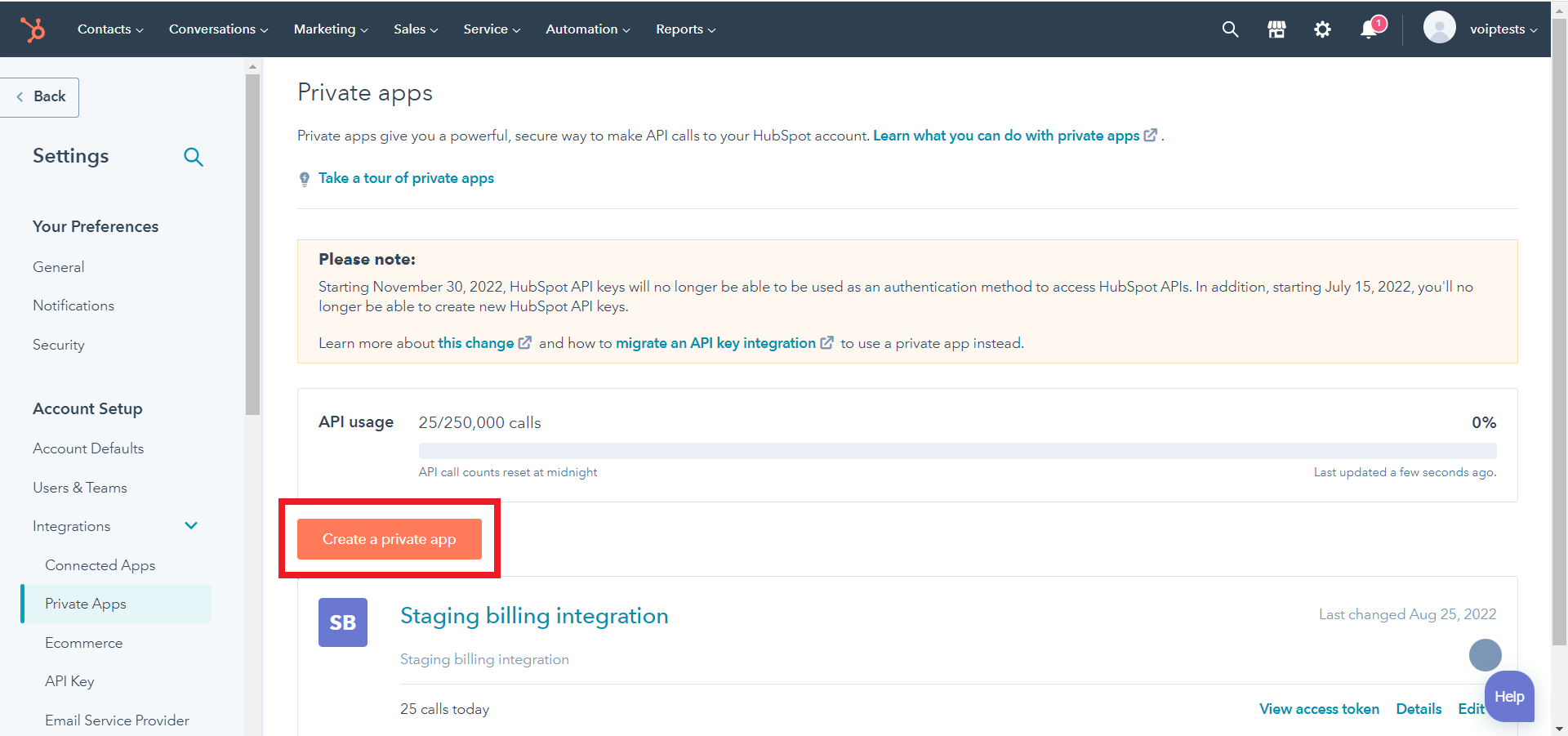Screen dimensions: 1568x736
Task: Expand the Automation menu
Action: [x=588, y=29]
